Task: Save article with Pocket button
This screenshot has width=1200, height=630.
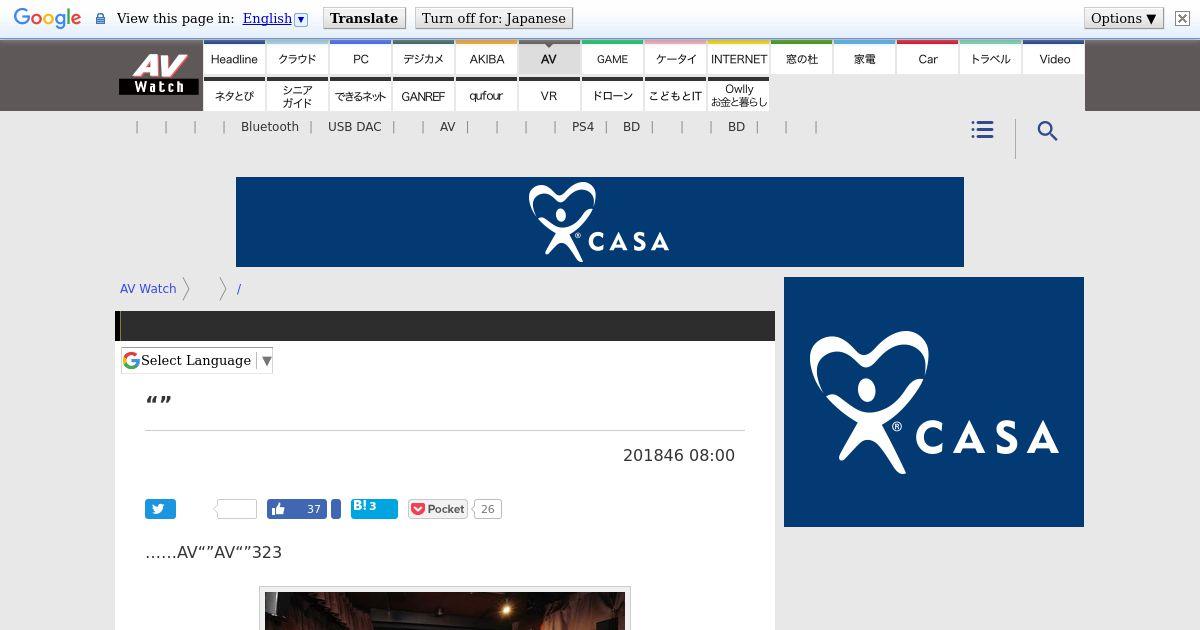Action: tap(438, 509)
